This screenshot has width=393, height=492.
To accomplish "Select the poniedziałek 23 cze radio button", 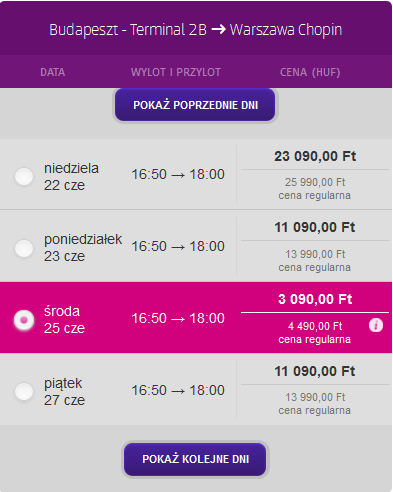I will (24, 248).
